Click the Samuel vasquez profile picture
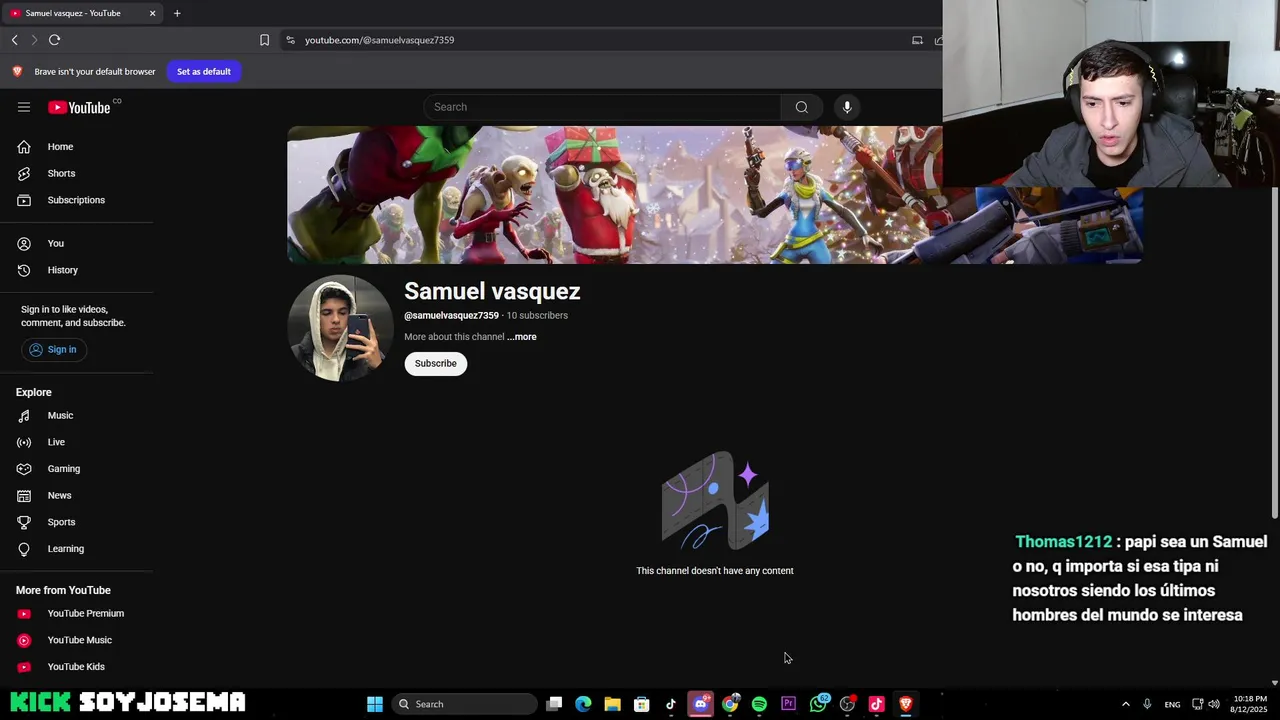 (340, 328)
